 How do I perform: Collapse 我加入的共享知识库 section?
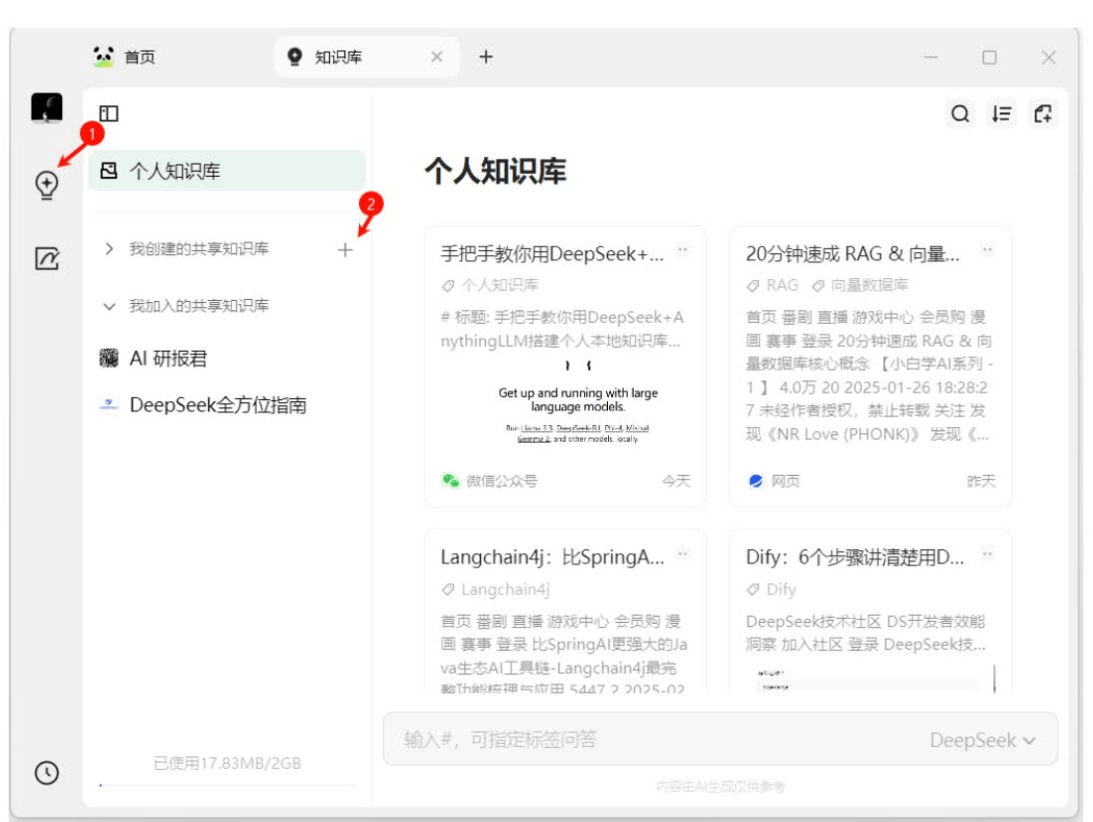point(110,306)
